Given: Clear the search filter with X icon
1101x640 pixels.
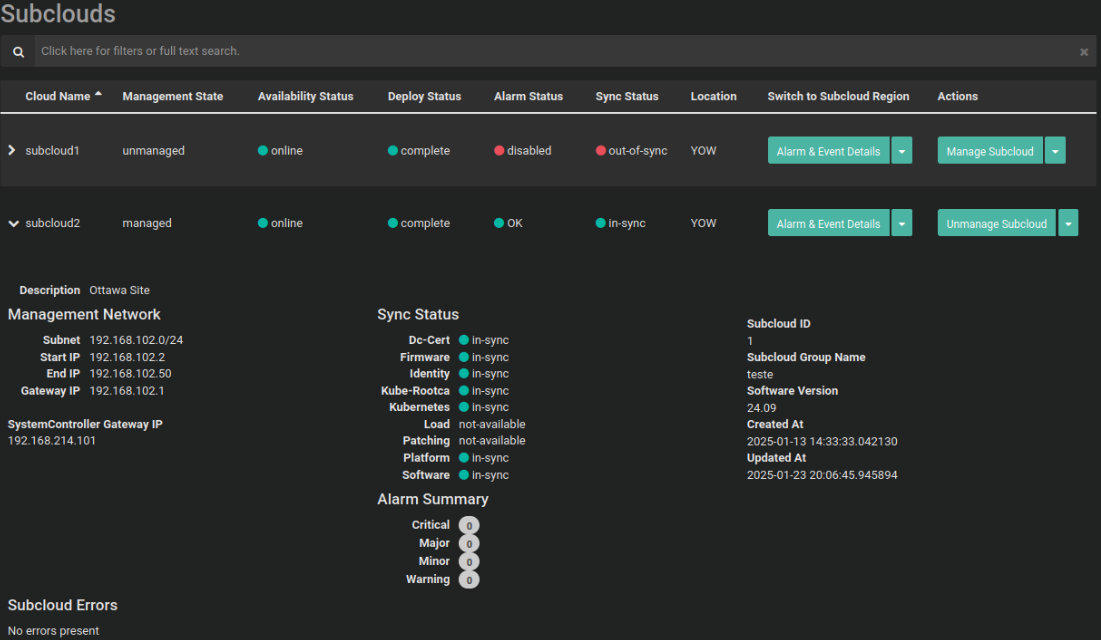Looking at the screenshot, I should [1083, 52].
